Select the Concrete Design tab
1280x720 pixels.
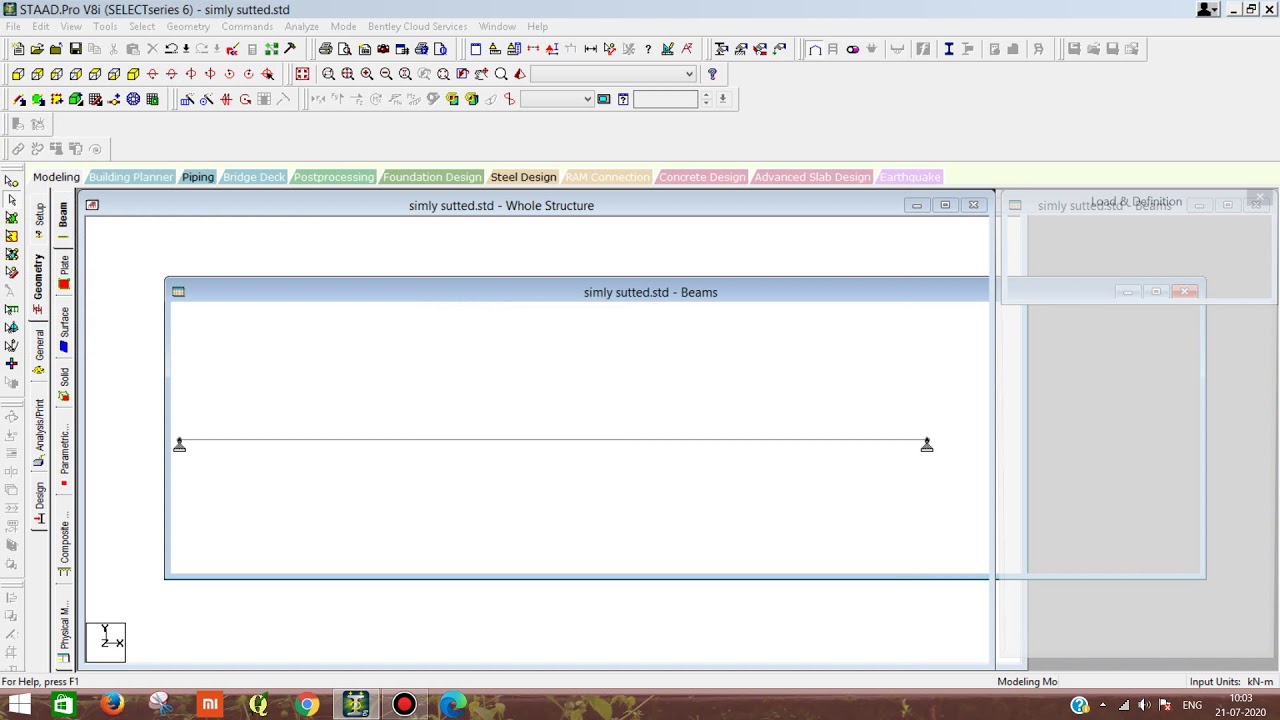(702, 177)
